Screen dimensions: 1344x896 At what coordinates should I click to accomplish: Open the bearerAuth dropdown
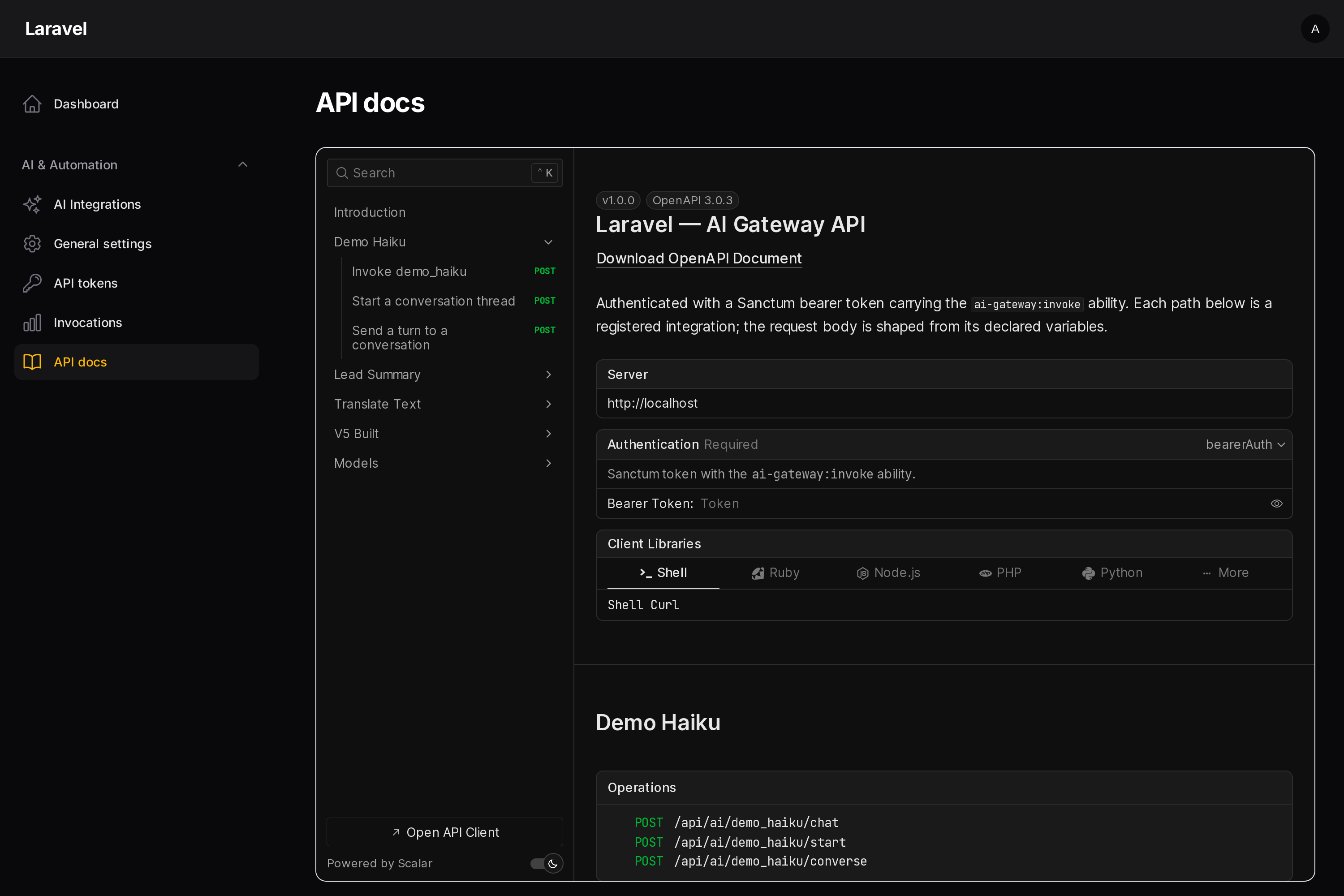[1245, 444]
